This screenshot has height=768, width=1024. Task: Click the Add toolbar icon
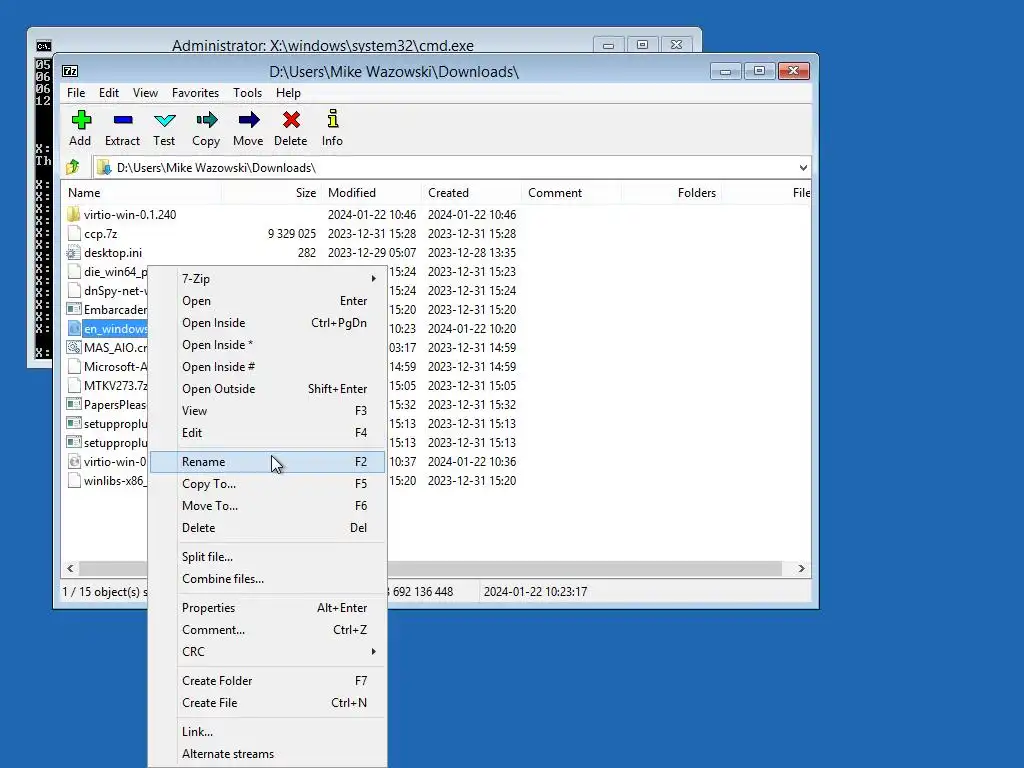point(81,120)
